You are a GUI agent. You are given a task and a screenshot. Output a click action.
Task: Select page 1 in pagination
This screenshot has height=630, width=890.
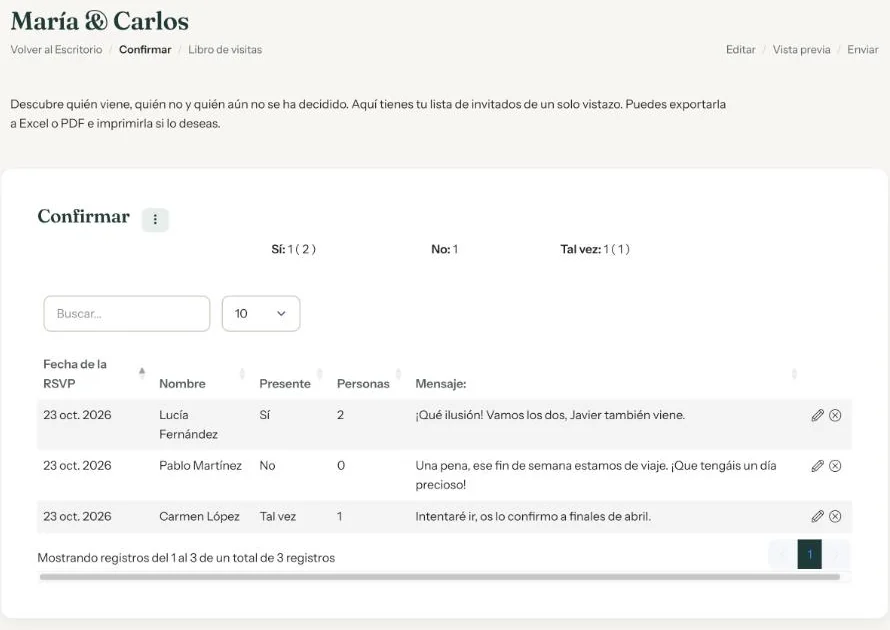point(809,554)
